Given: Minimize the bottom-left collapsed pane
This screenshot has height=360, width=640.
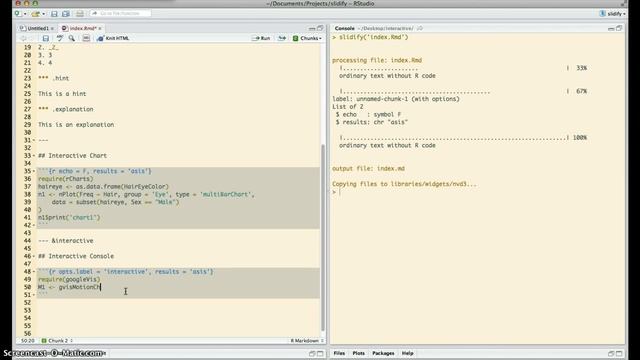Looking at the screenshot, I should pyautogui.click(x=312, y=353).
